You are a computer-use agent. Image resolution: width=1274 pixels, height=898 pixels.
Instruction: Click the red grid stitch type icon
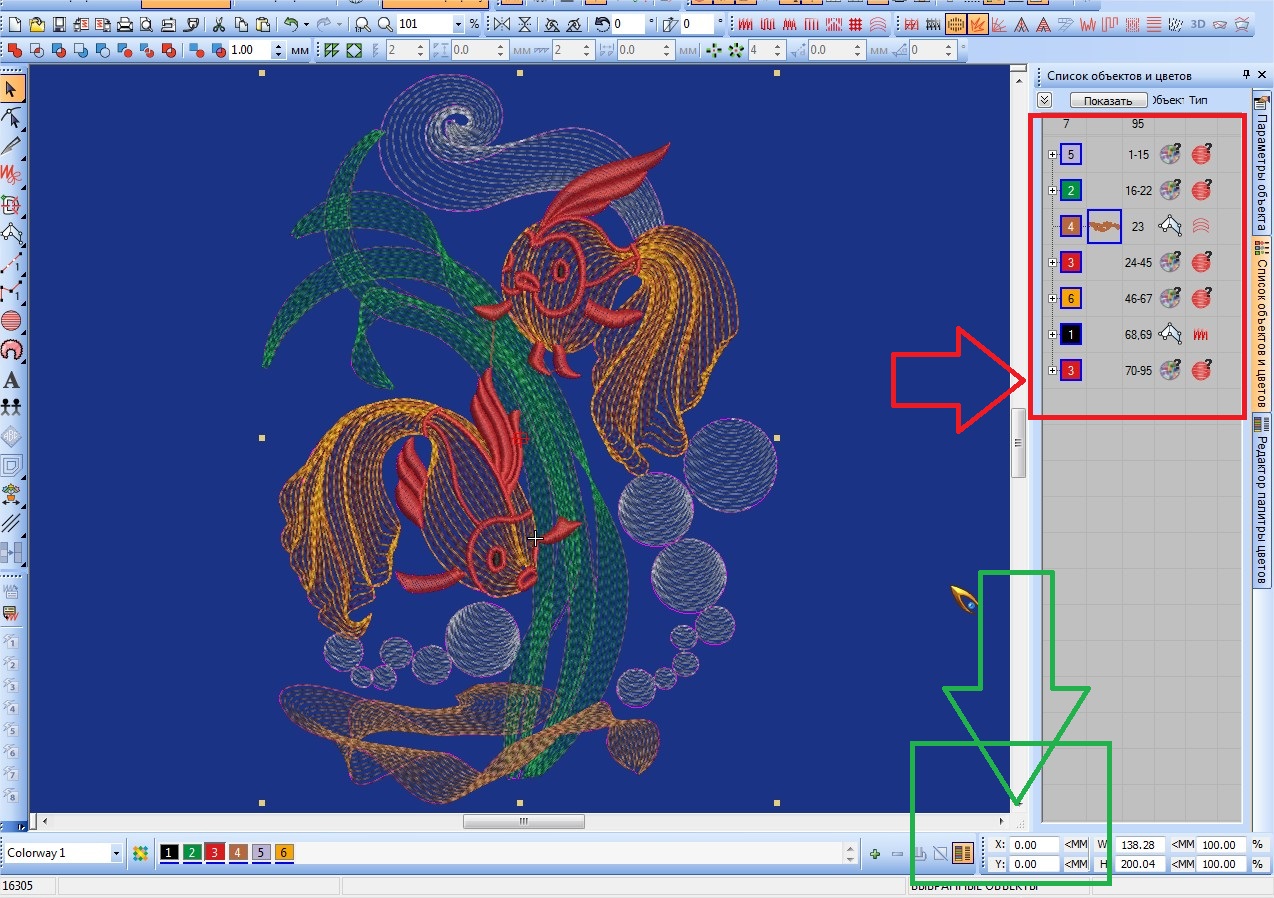(854, 24)
